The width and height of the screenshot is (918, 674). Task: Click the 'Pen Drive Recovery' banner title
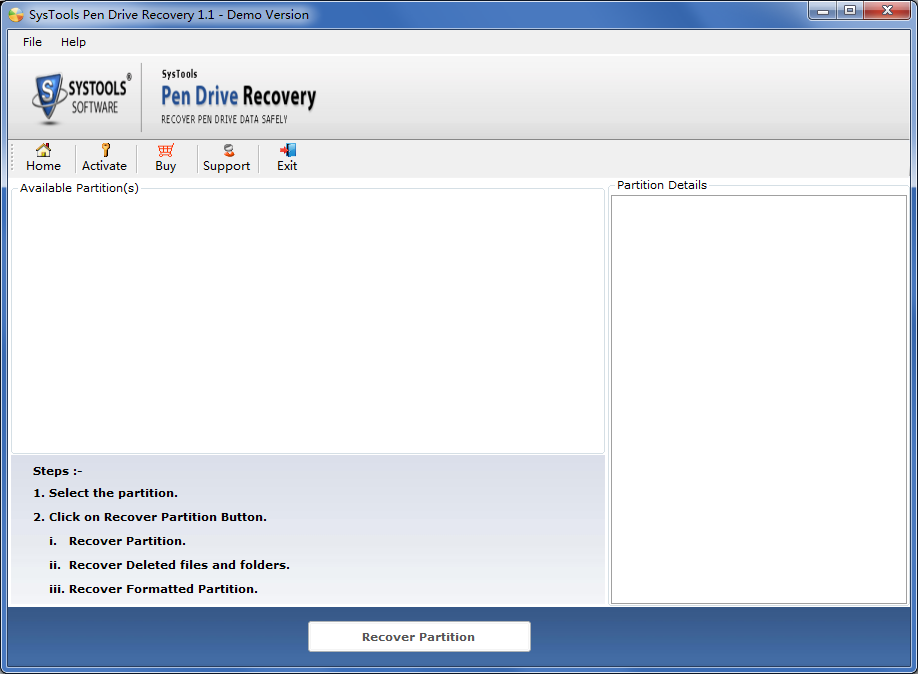[x=238, y=97]
